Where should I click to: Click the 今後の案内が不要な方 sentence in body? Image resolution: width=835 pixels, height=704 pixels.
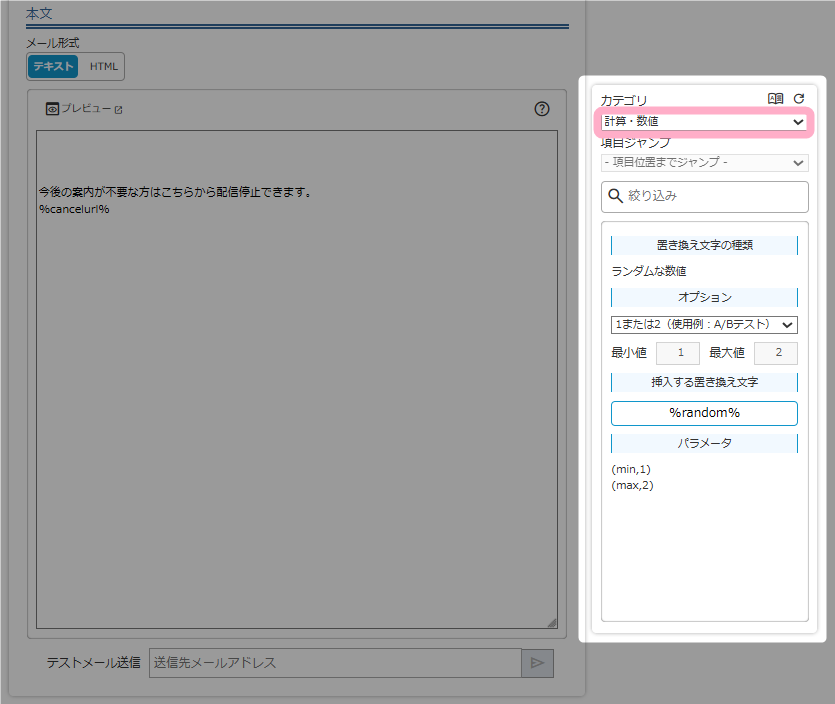point(175,192)
